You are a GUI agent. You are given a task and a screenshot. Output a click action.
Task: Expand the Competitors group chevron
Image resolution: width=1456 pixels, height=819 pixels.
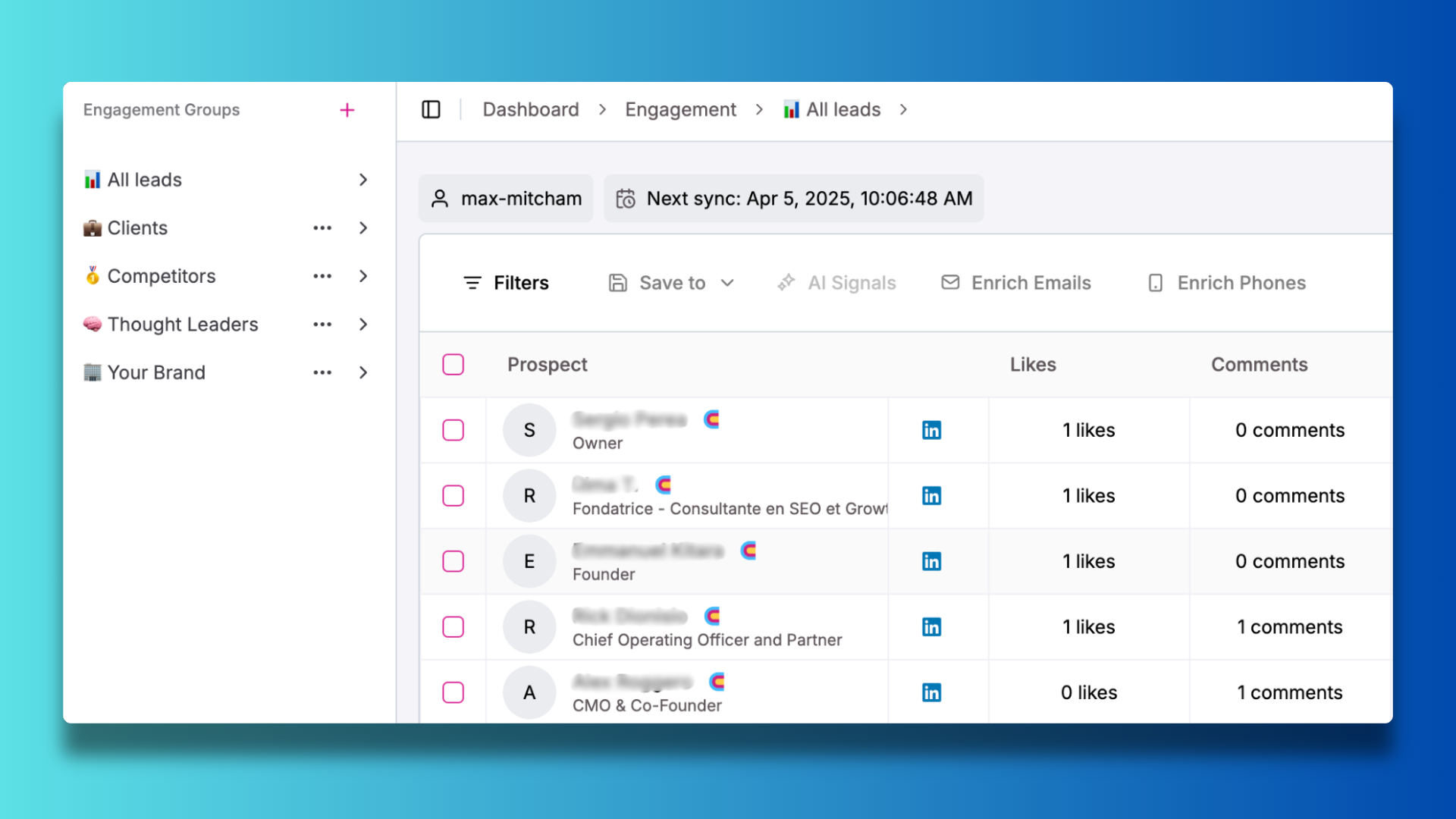(x=363, y=276)
